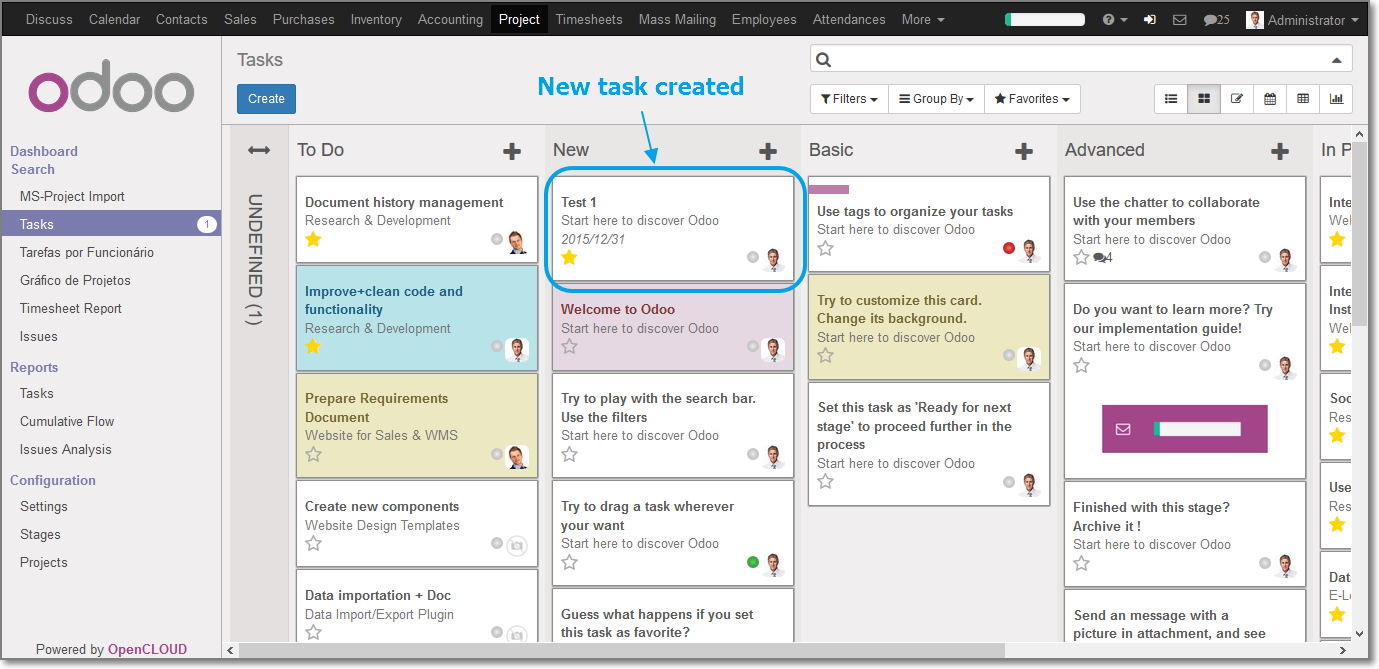
Task: Add a card to New column
Action: pos(768,151)
